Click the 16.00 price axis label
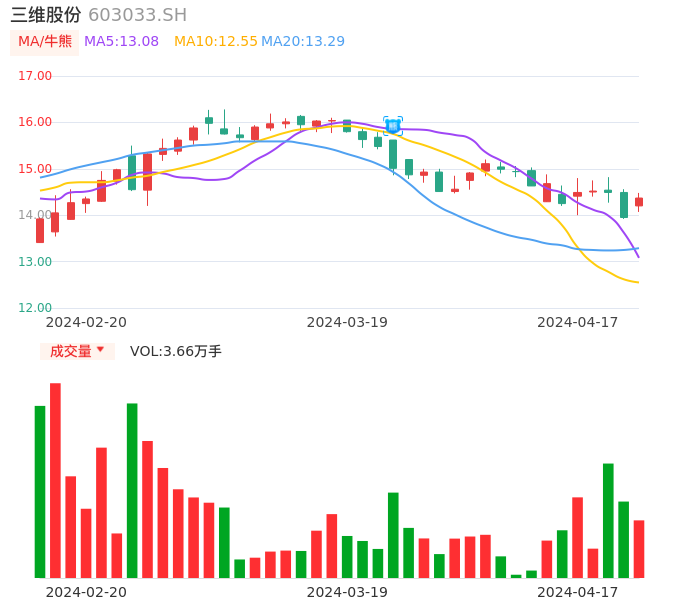This screenshot has height=606, width=686. tap(35, 122)
